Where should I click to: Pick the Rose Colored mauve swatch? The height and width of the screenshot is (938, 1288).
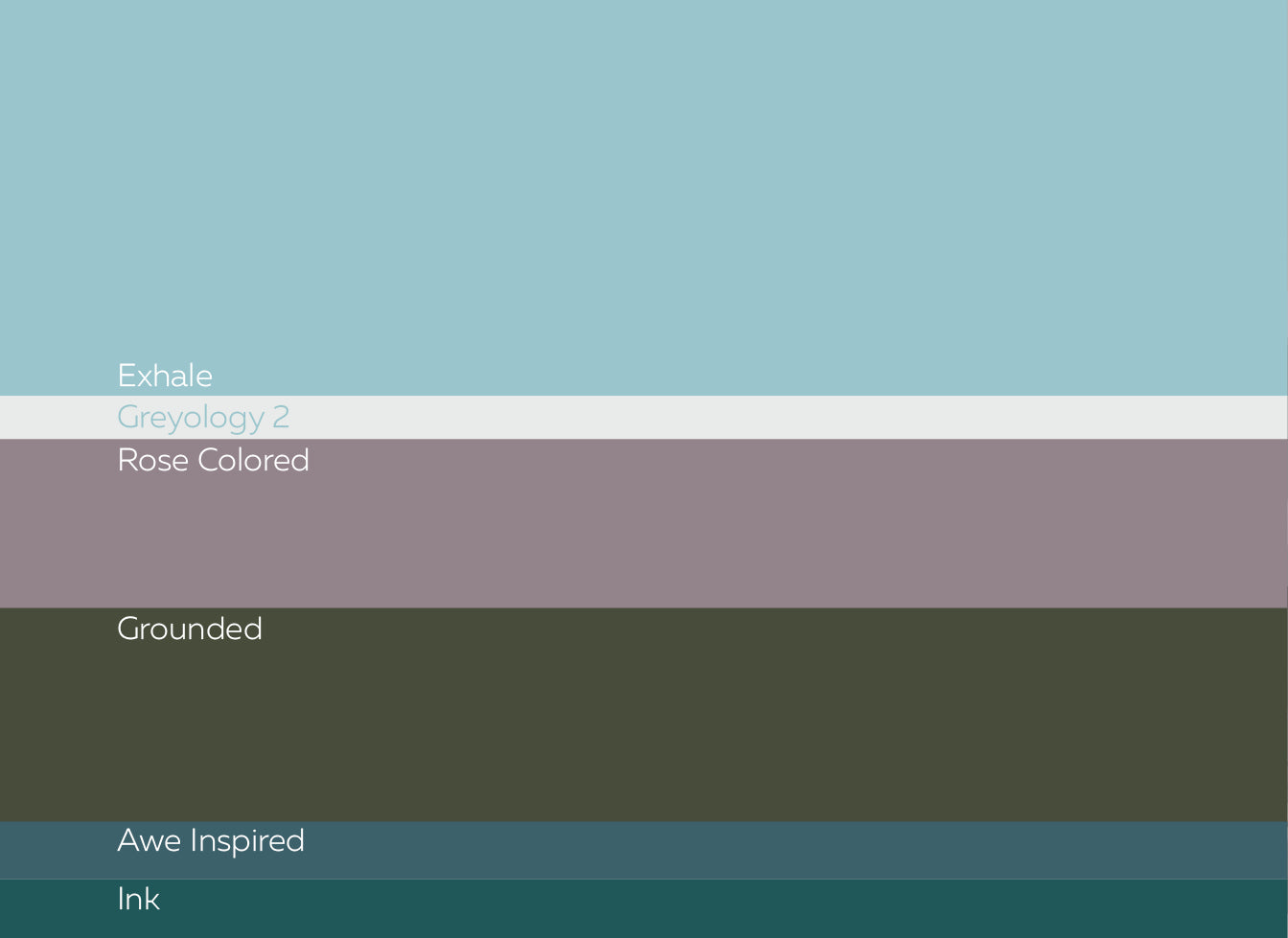644,537
